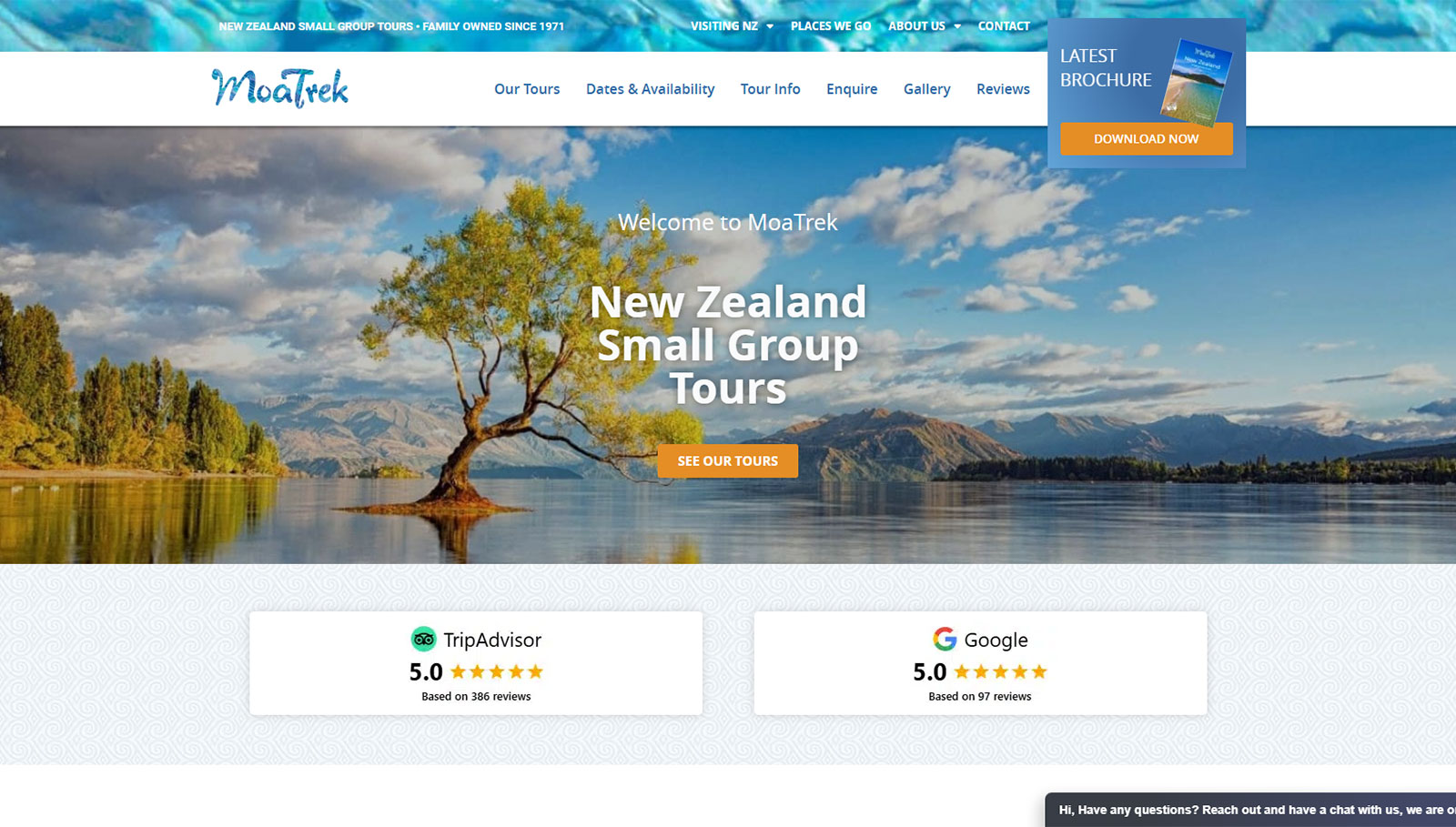Open the Reviews navigation item
Viewport: 1456px width, 827px height.
click(1003, 89)
